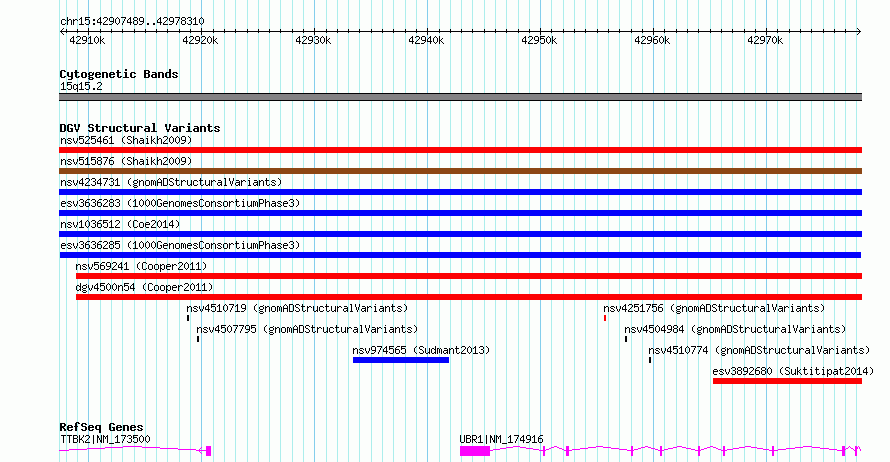Screen dimensions: 890x462
Task: Open variant label esv3636283 (1000GenomesConsortiumPhase3)
Action: [x=180, y=203]
